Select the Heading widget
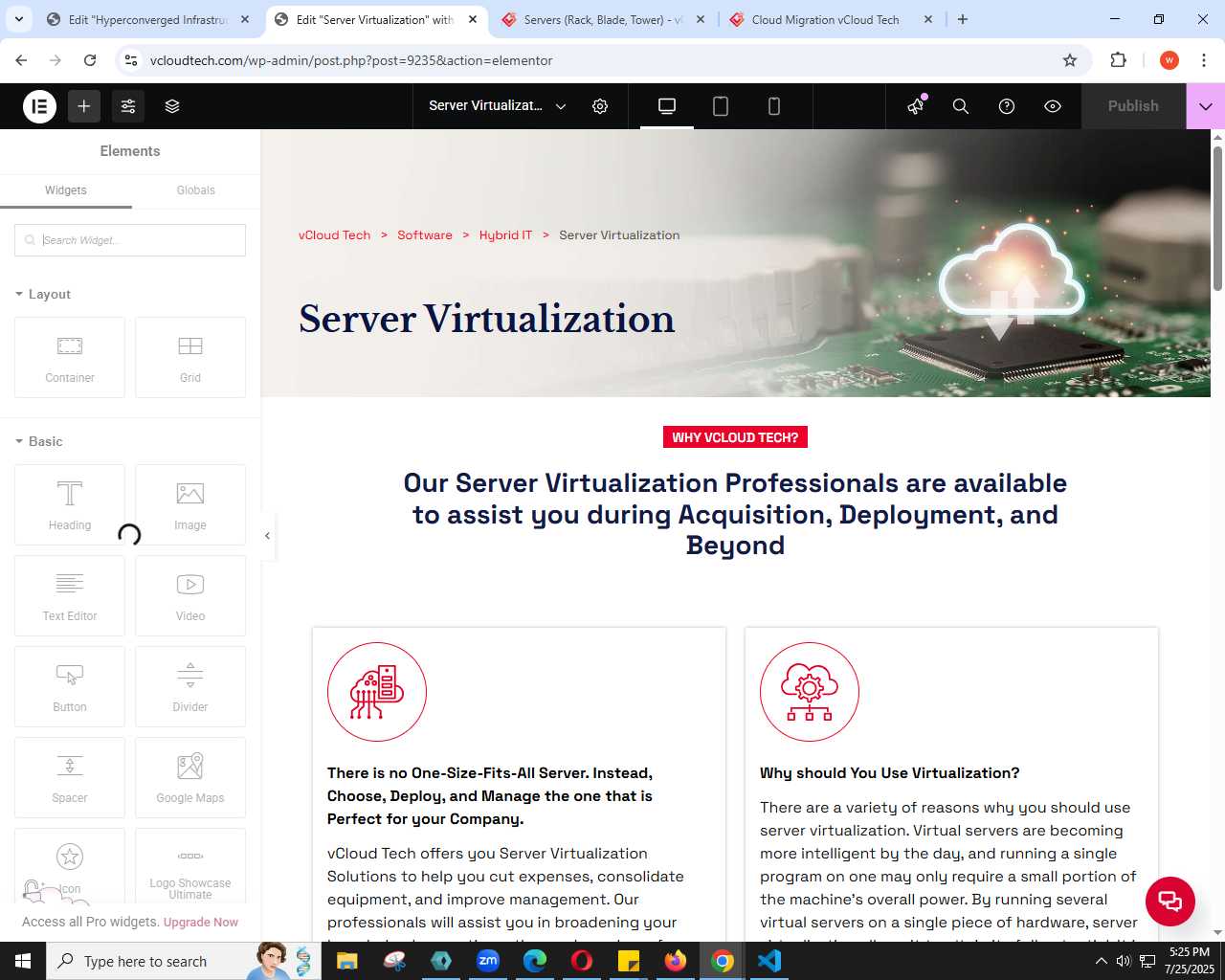The image size is (1225, 980). (70, 504)
